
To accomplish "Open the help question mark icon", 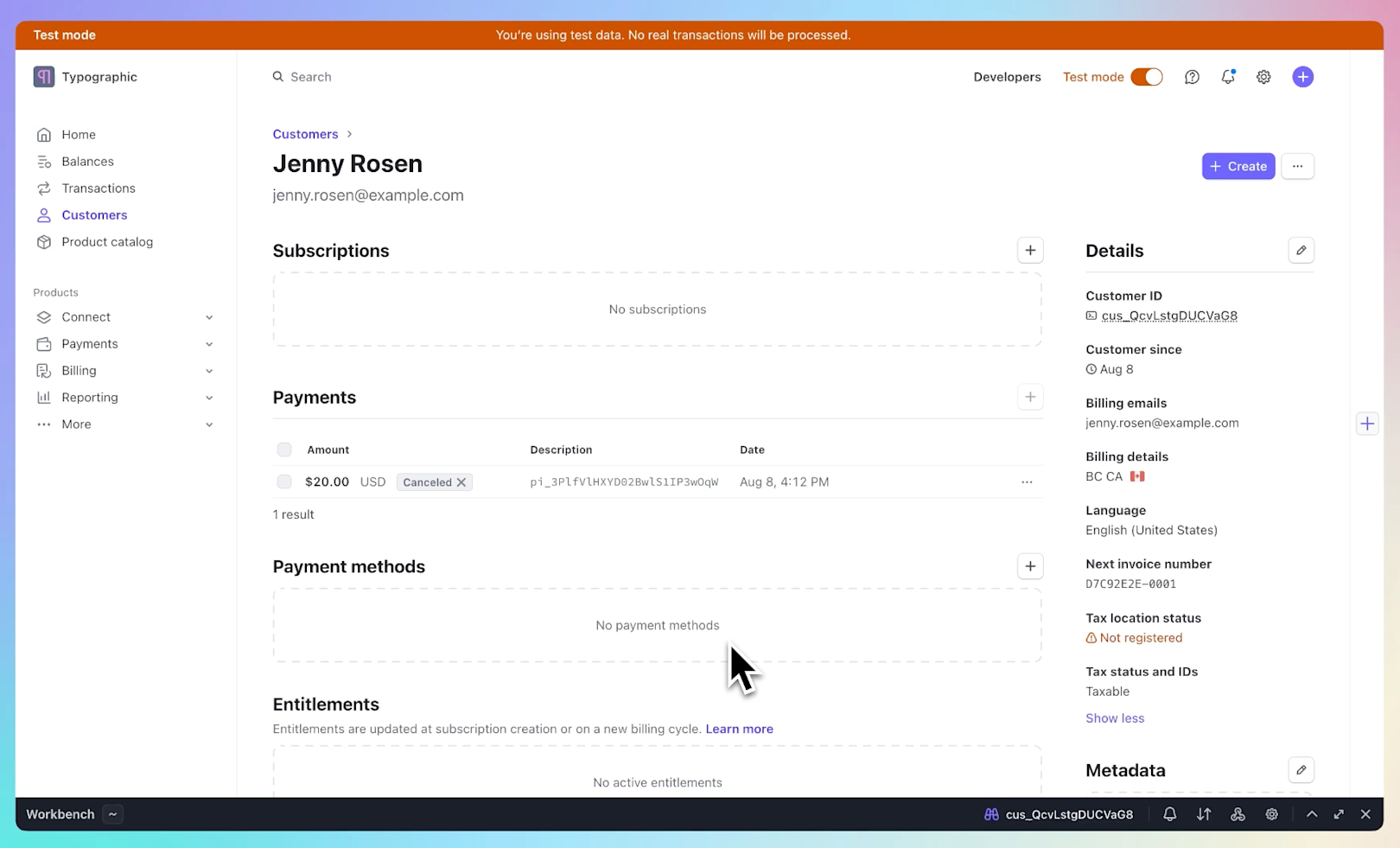I will click(1192, 77).
